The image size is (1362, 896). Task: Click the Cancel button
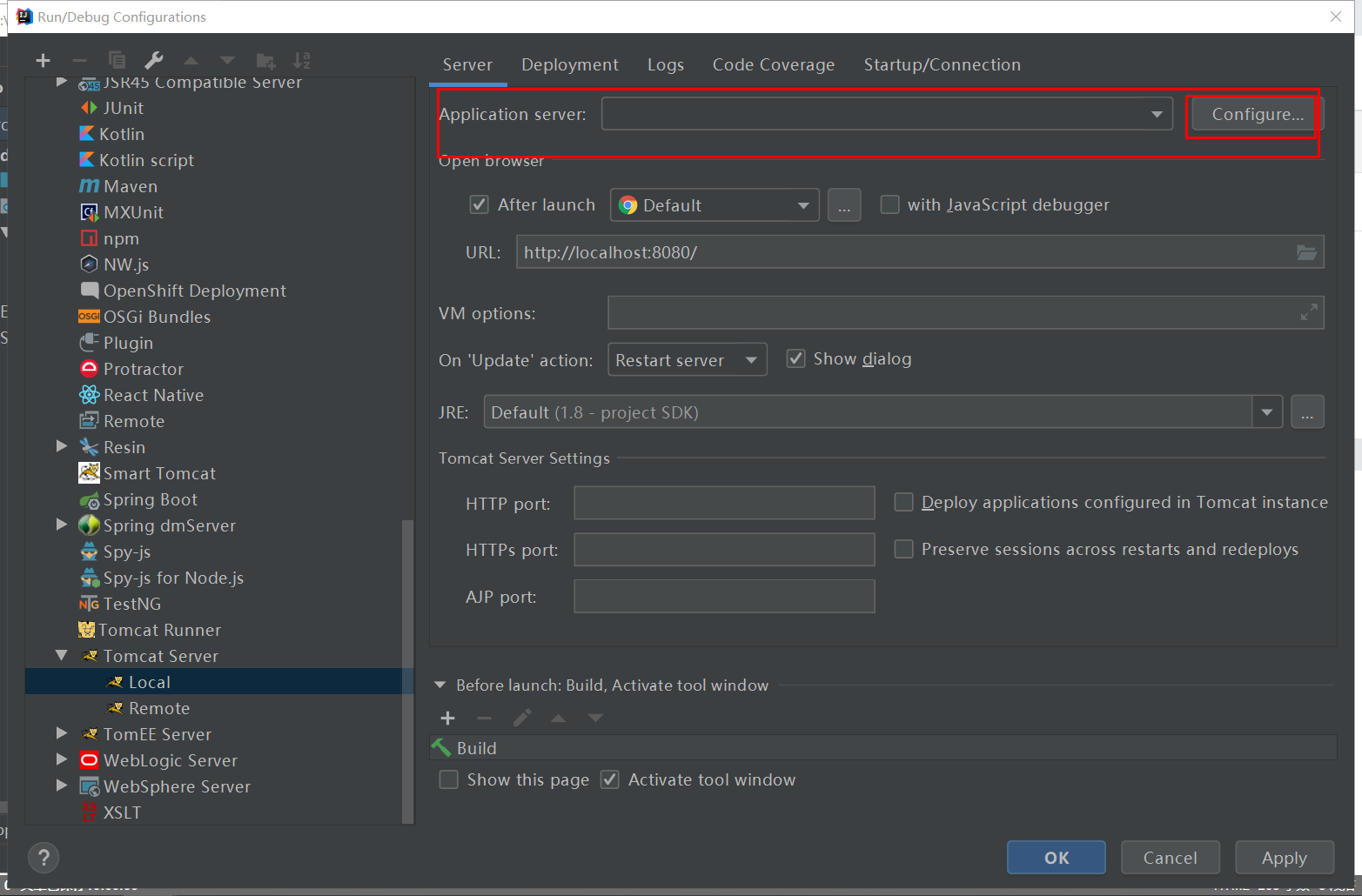click(x=1170, y=858)
